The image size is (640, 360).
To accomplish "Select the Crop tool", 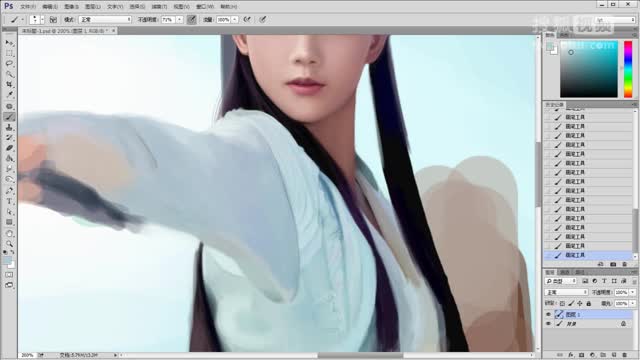I will click(x=9, y=84).
